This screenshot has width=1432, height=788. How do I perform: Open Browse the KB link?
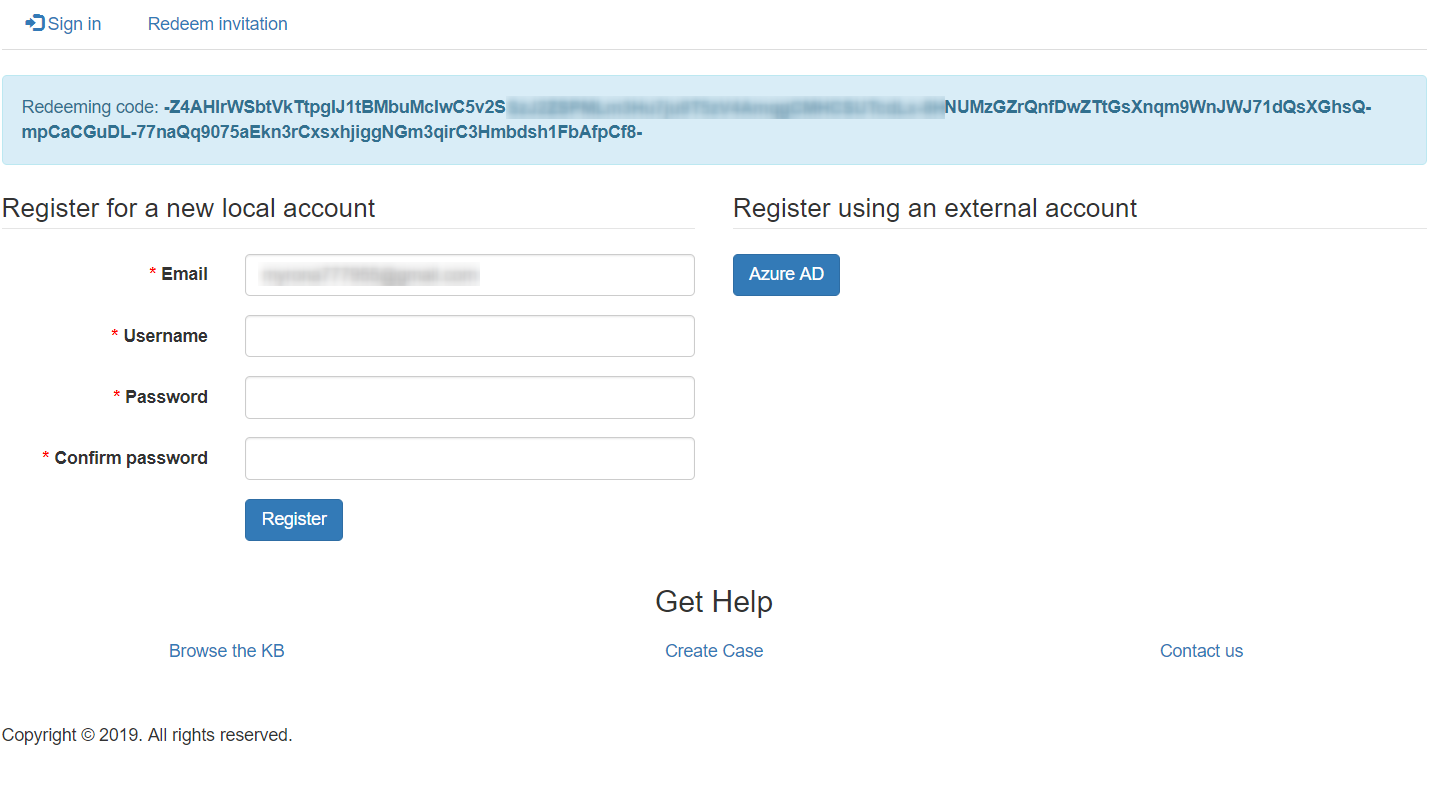(226, 650)
